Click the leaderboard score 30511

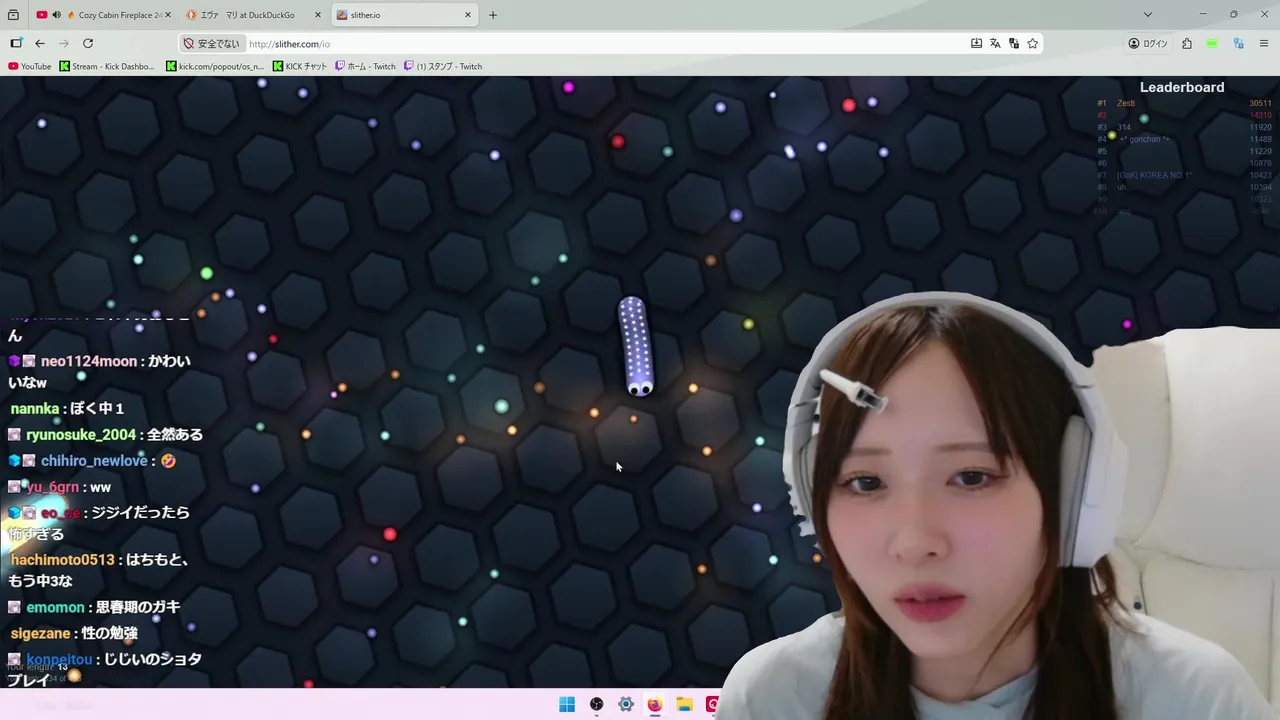tap(1260, 103)
